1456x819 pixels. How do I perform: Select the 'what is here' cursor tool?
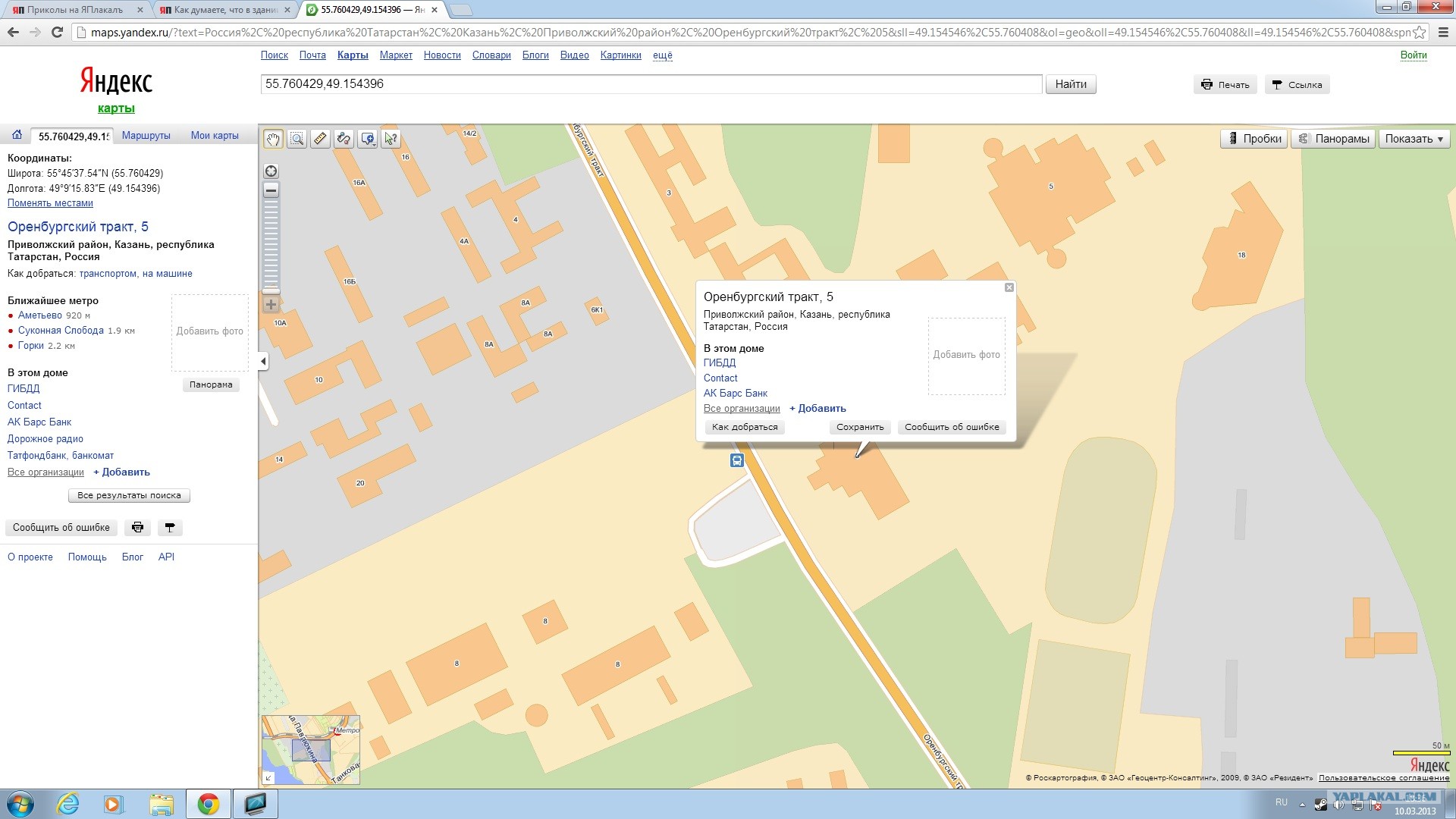pyautogui.click(x=391, y=139)
